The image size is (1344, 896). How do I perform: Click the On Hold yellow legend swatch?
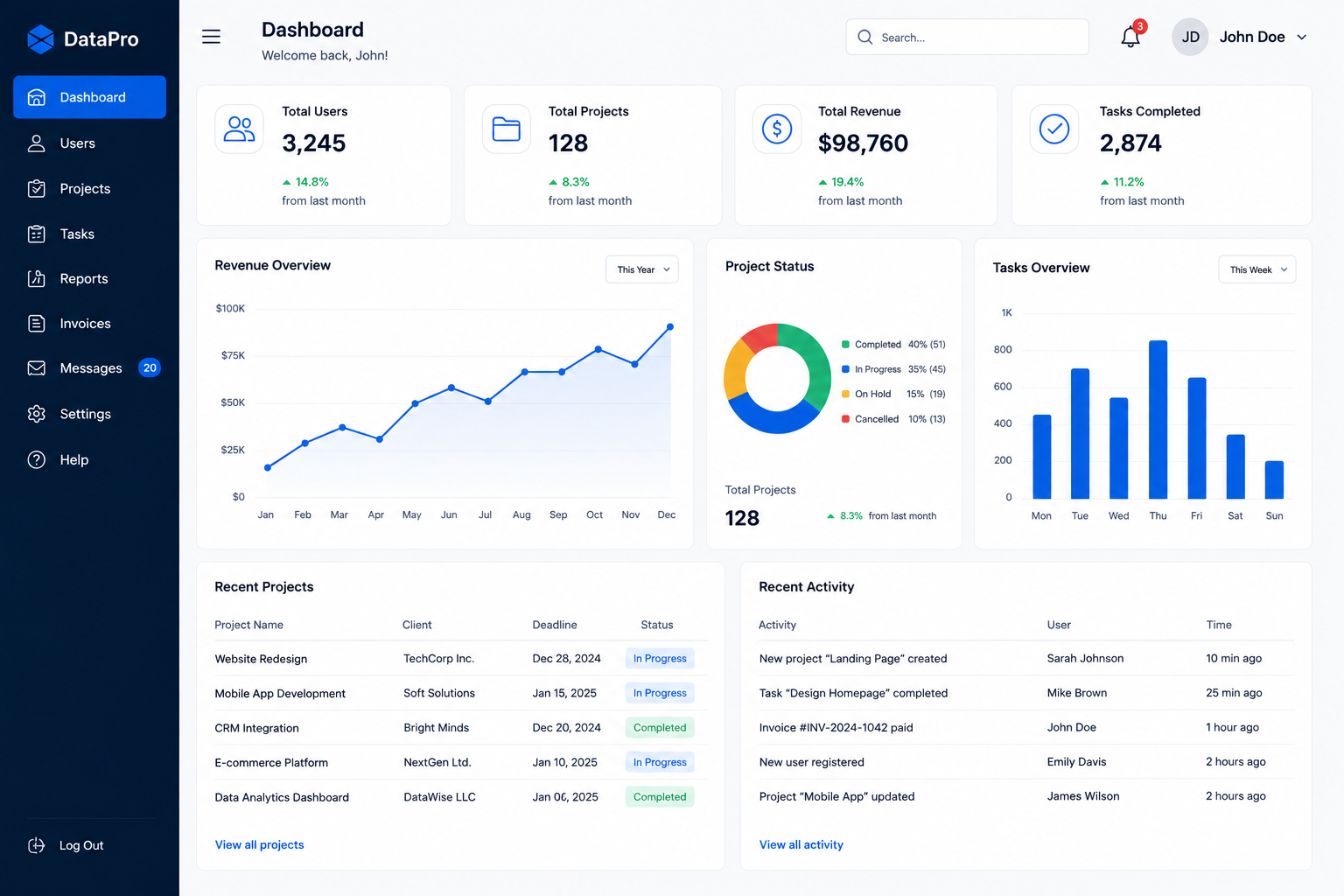coord(845,394)
